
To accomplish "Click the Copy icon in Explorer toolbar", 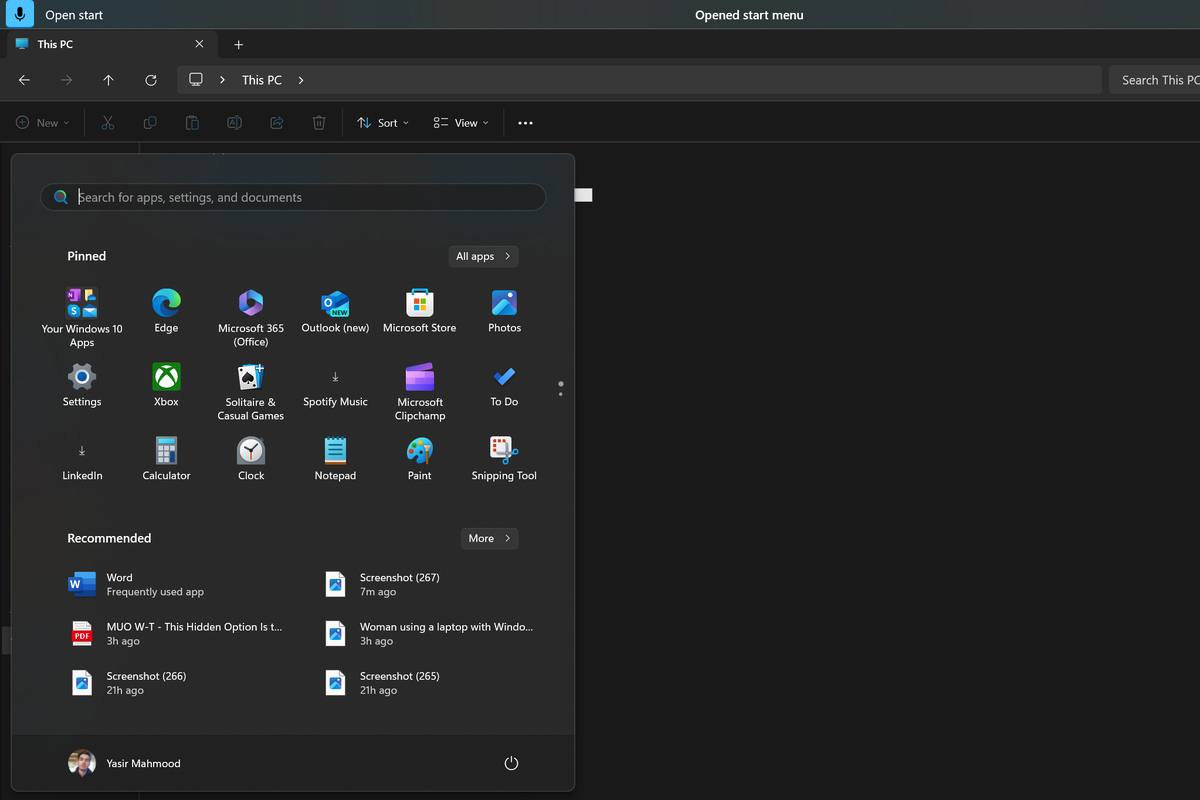I will [150, 123].
